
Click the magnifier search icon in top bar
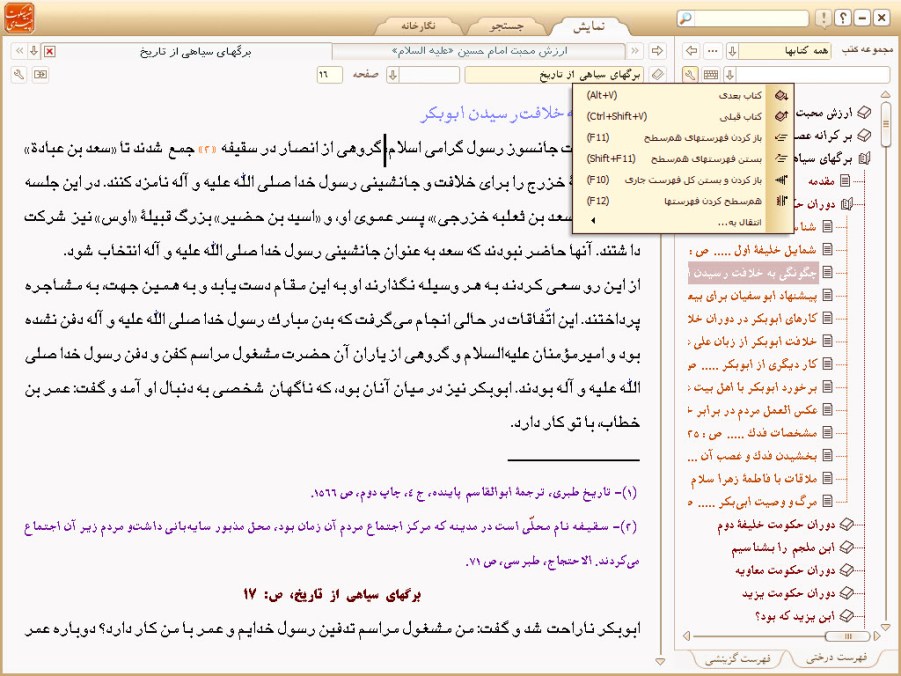pyautogui.click(x=685, y=18)
